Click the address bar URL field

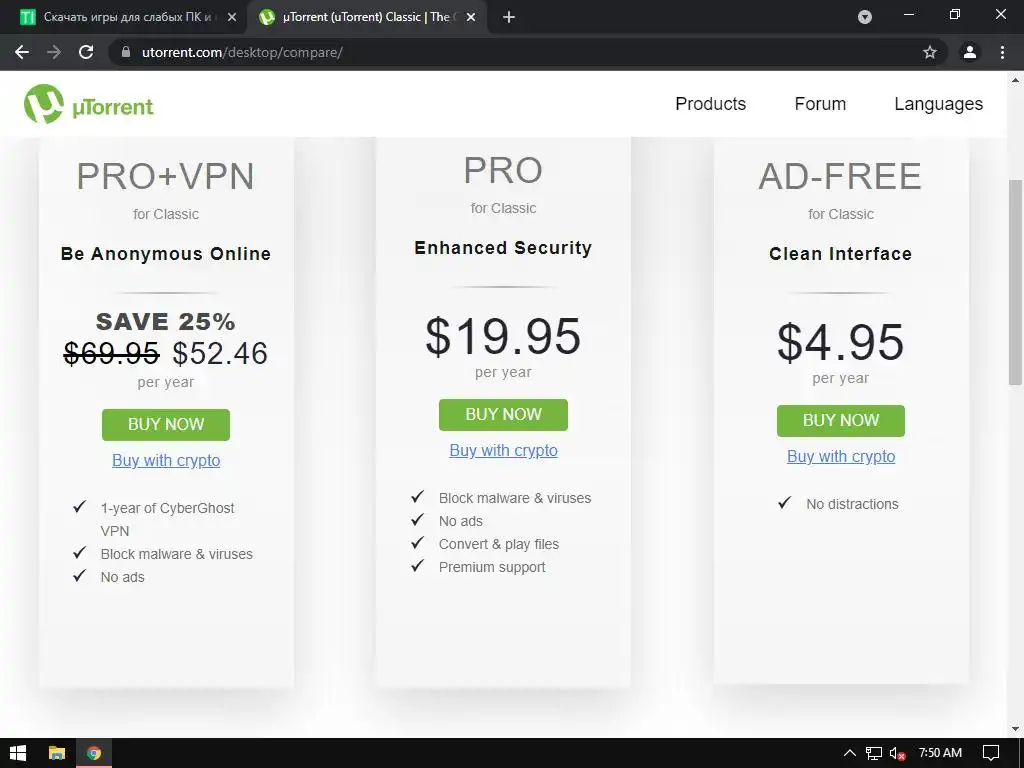pos(500,52)
